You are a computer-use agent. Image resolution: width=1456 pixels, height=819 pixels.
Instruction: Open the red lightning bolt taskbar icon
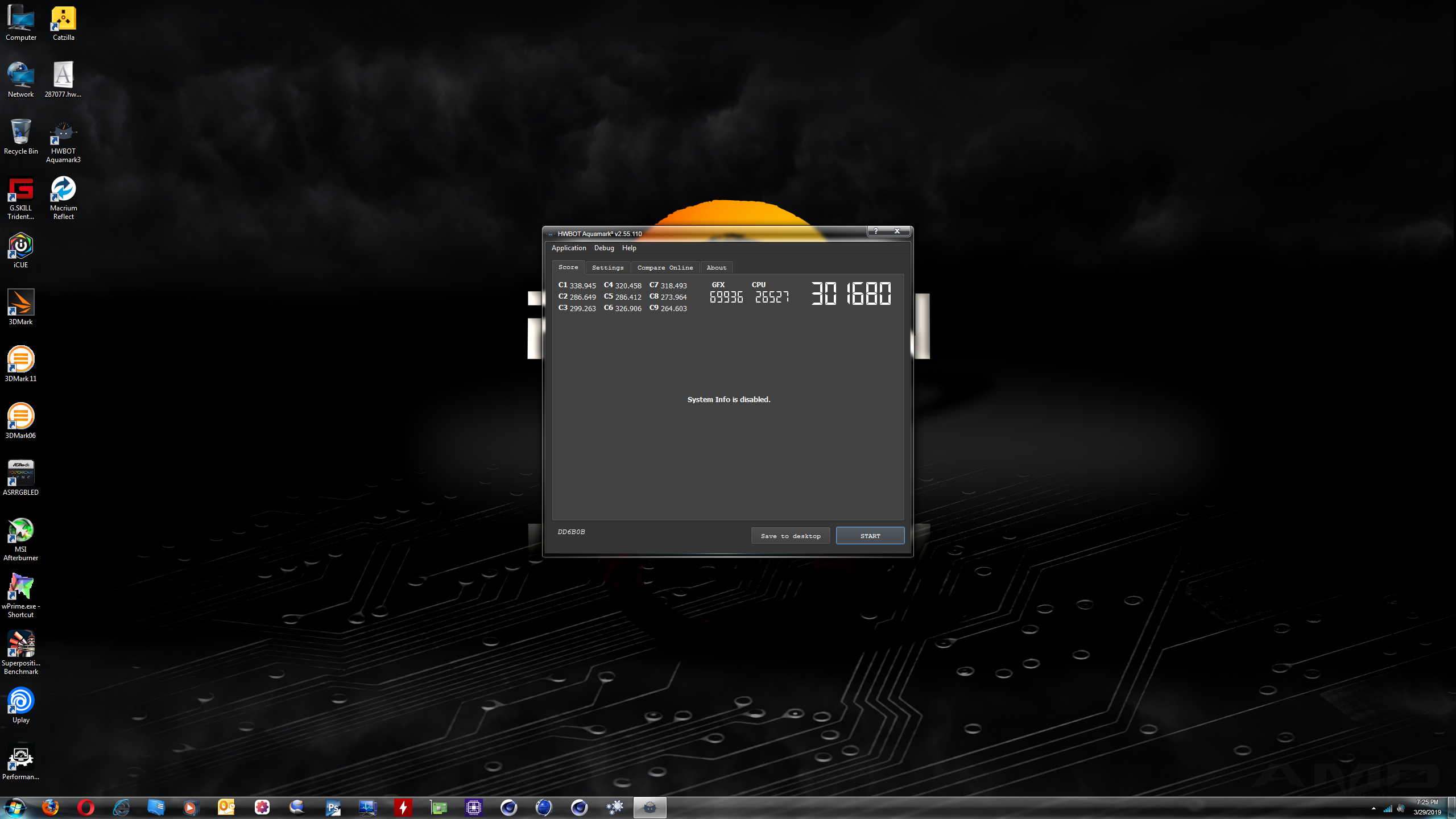point(403,808)
